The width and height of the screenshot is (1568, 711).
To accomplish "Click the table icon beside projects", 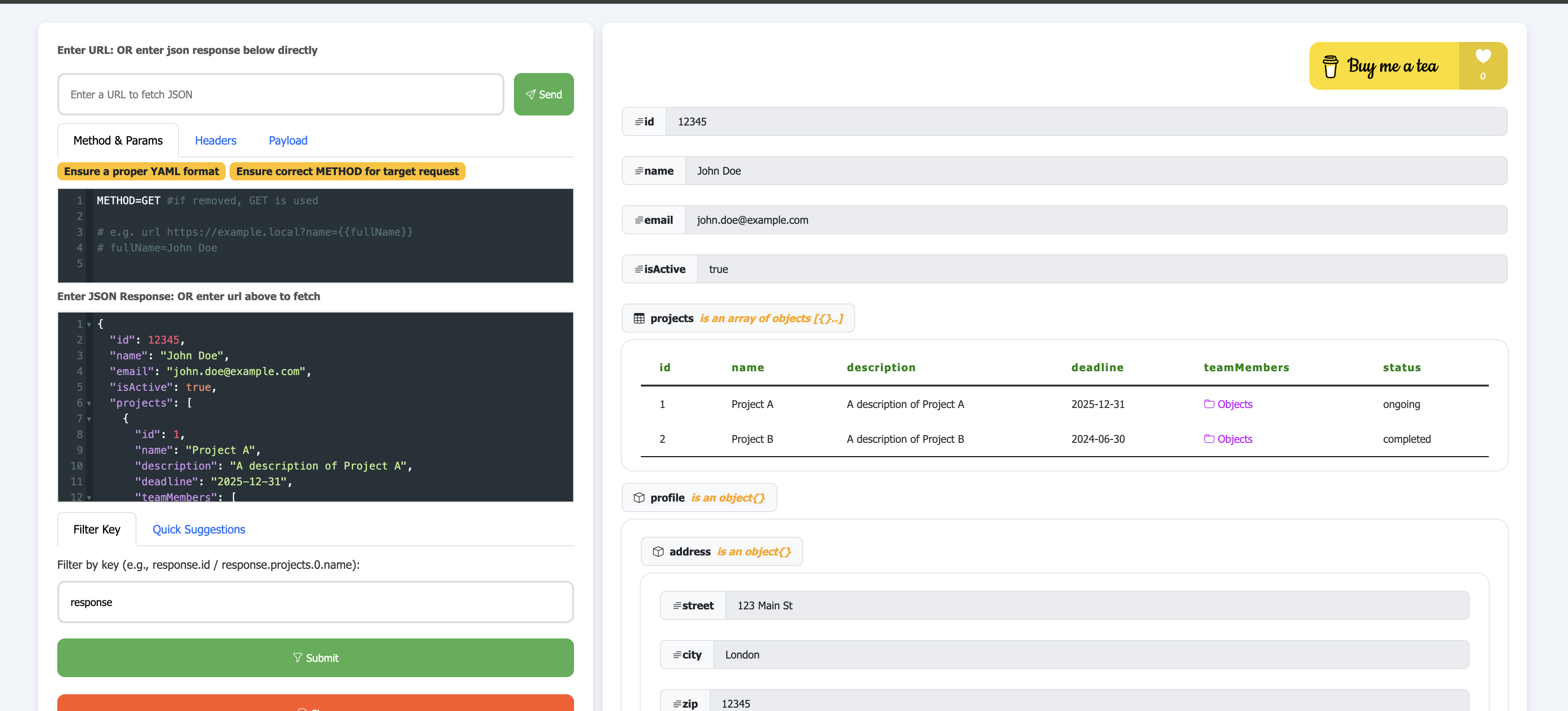I will tap(639, 318).
